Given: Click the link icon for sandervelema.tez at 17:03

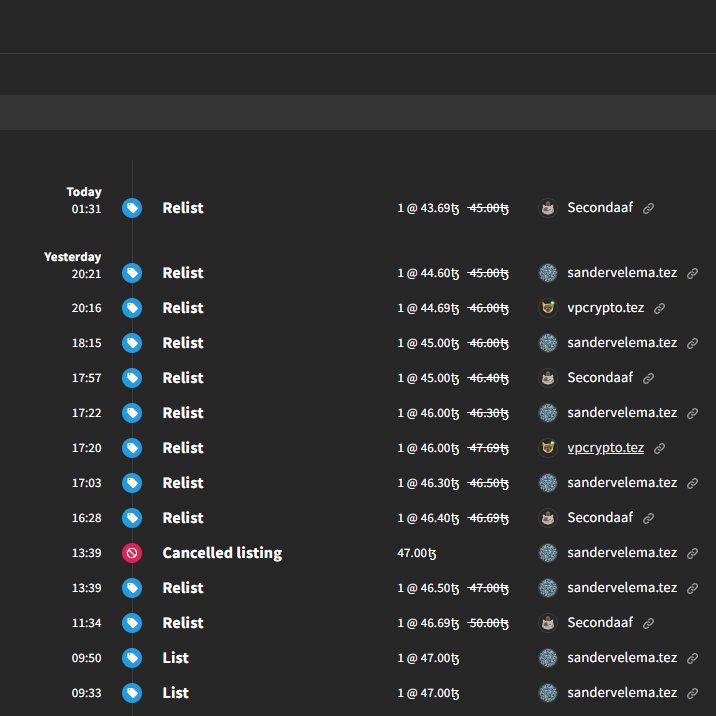Looking at the screenshot, I should point(692,484).
